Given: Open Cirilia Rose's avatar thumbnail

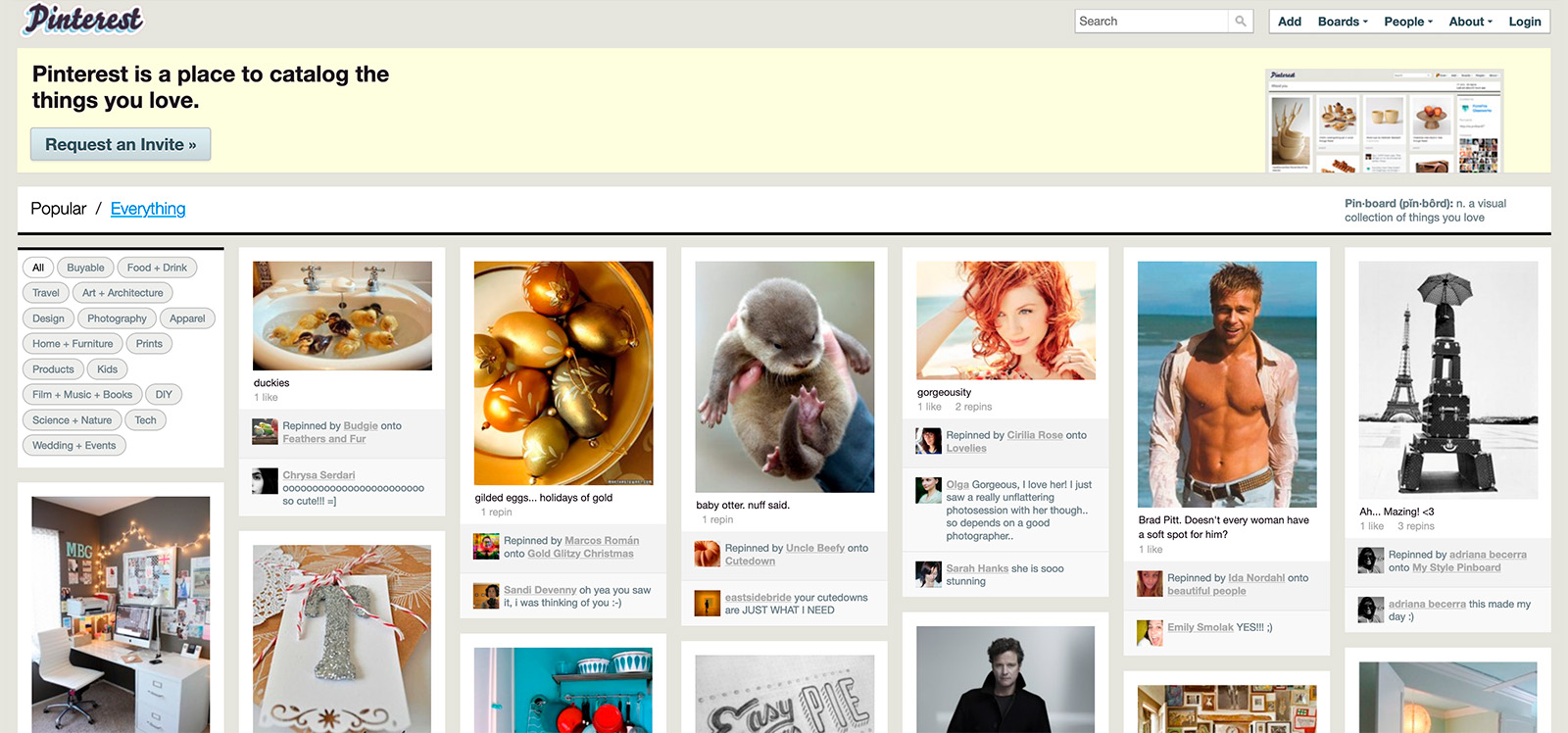Looking at the screenshot, I should coord(928,441).
